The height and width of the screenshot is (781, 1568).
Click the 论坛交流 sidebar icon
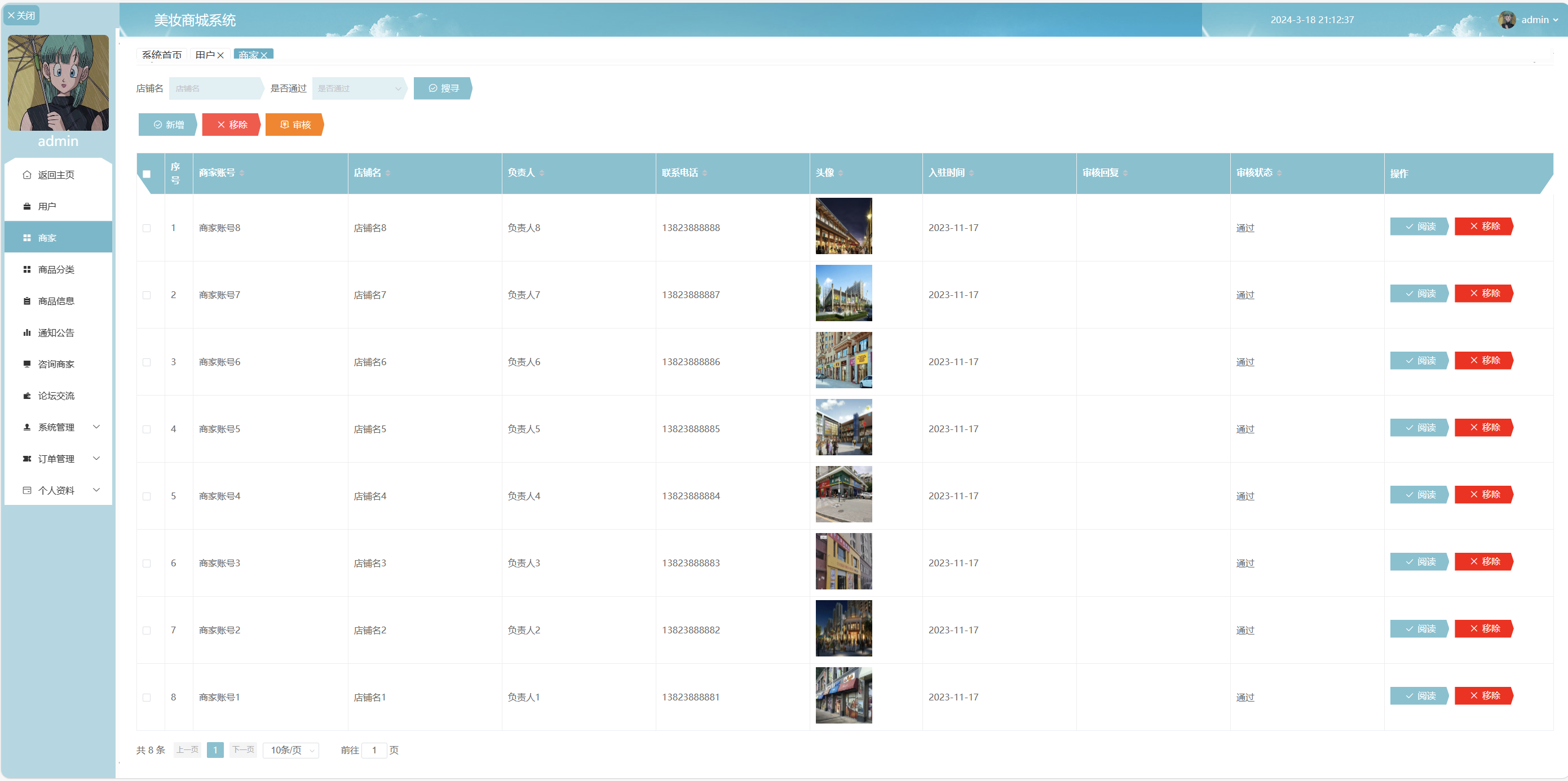(27, 396)
